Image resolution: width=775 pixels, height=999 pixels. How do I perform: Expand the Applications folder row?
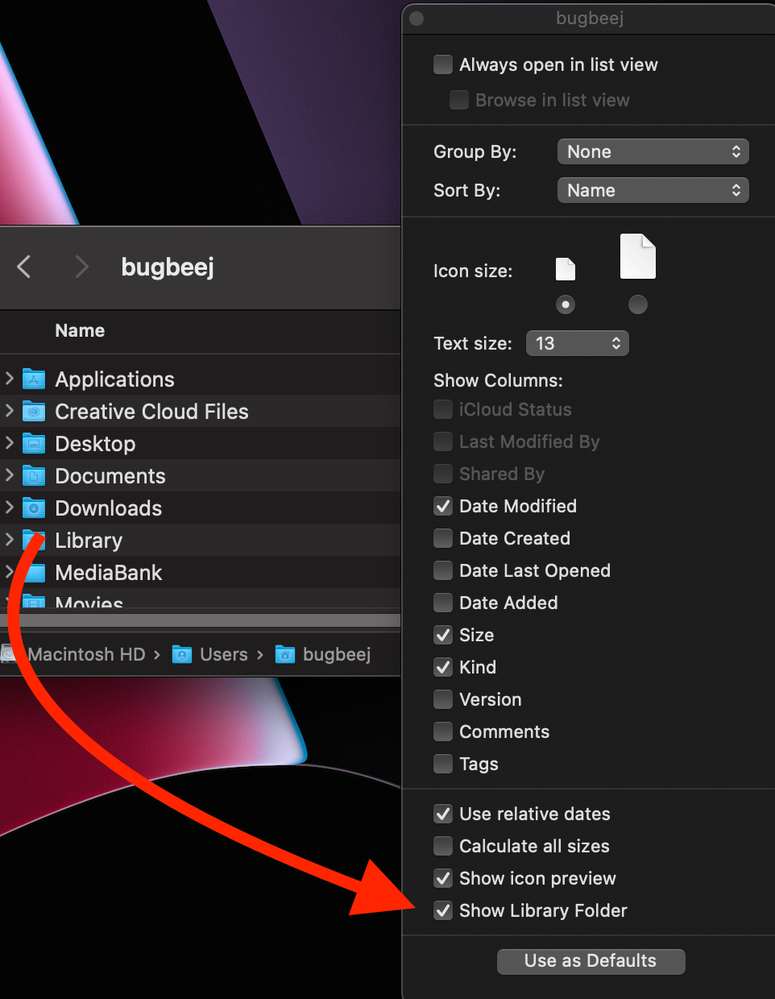pos(9,378)
